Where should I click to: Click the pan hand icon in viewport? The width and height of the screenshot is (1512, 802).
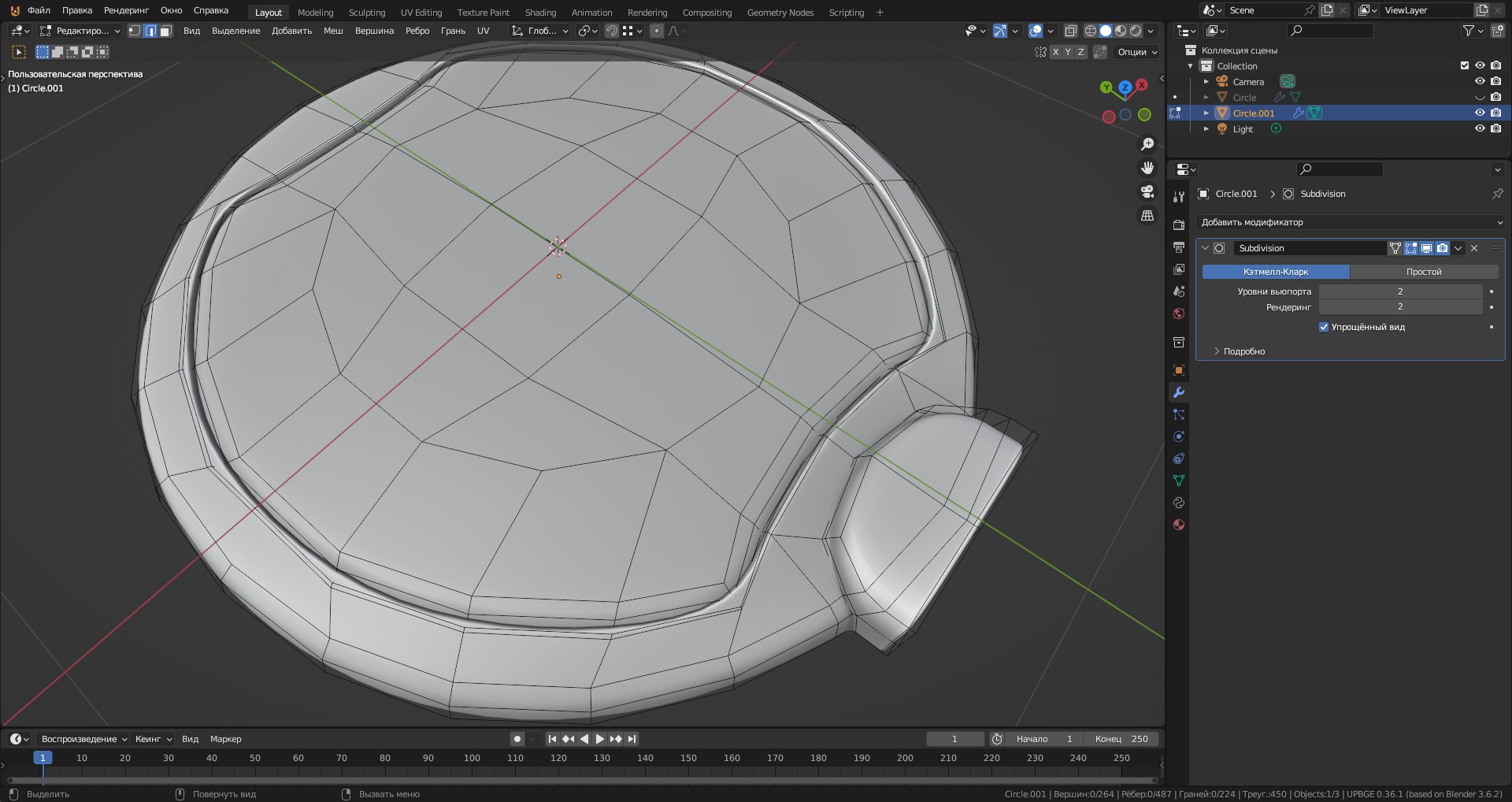click(x=1147, y=168)
